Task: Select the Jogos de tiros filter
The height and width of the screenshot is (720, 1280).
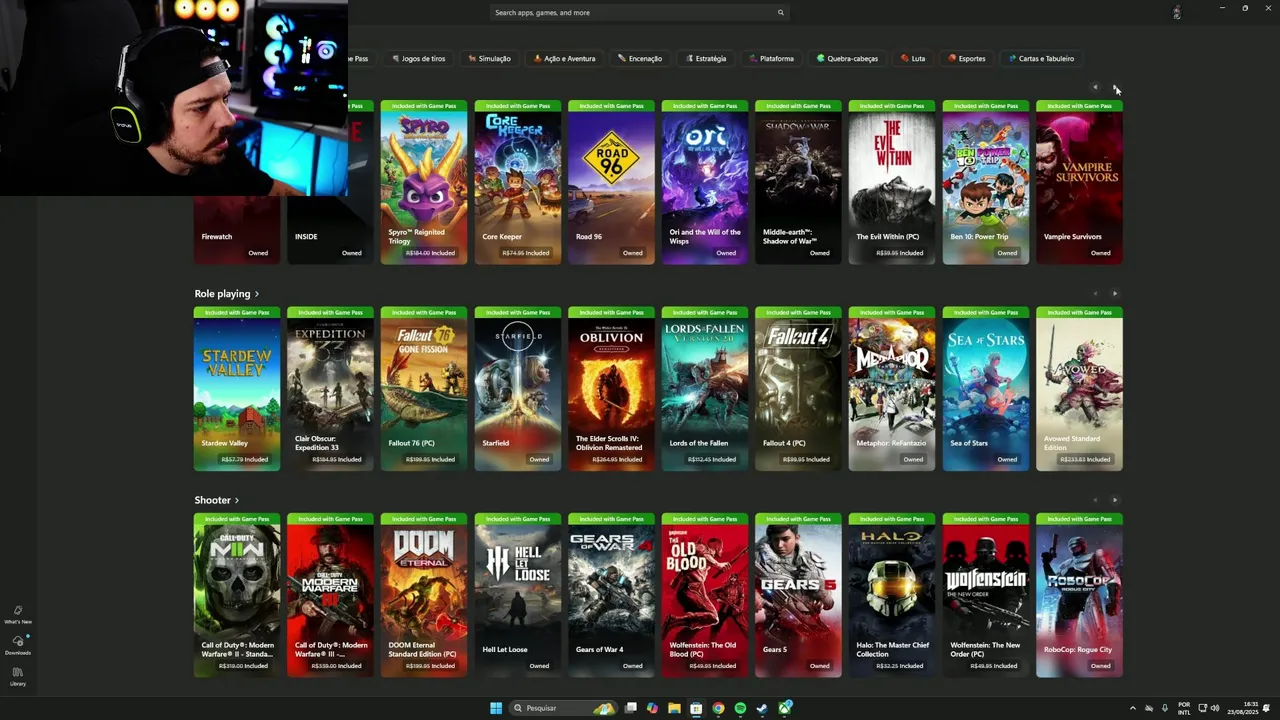Action: pos(418,58)
